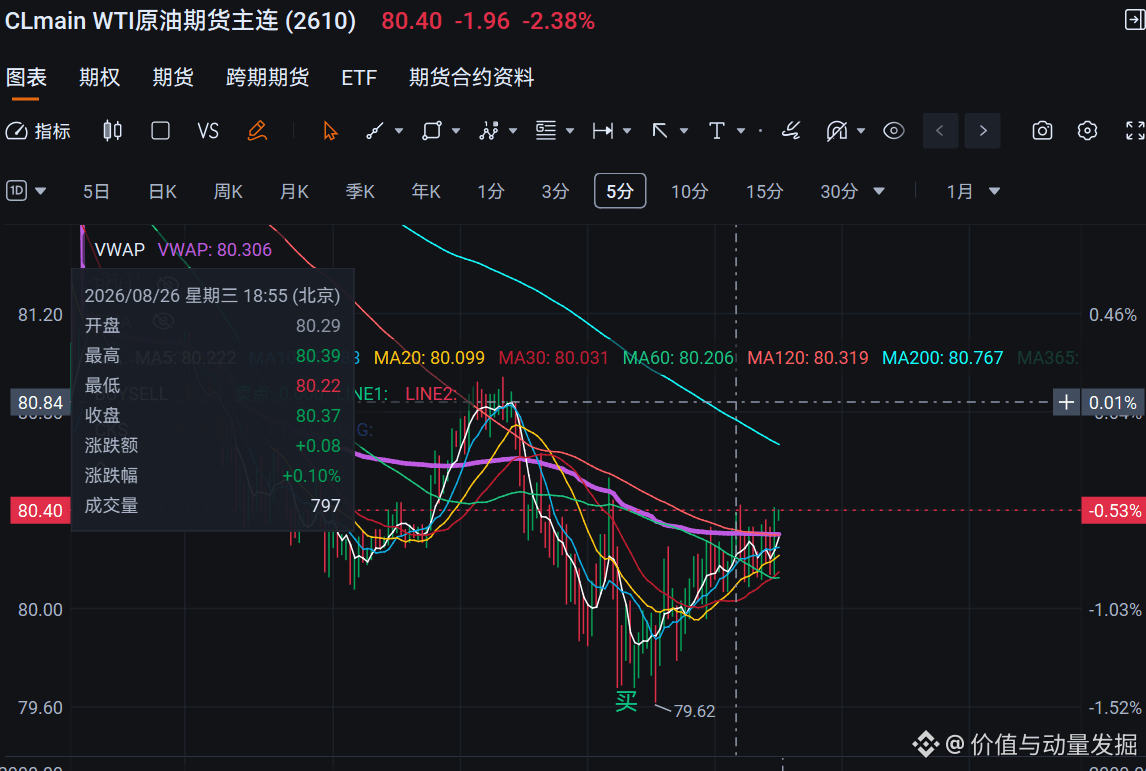Viewport: 1146px width, 771px height.
Task: Expand the text tool dropdown arrow
Action: [x=741, y=132]
